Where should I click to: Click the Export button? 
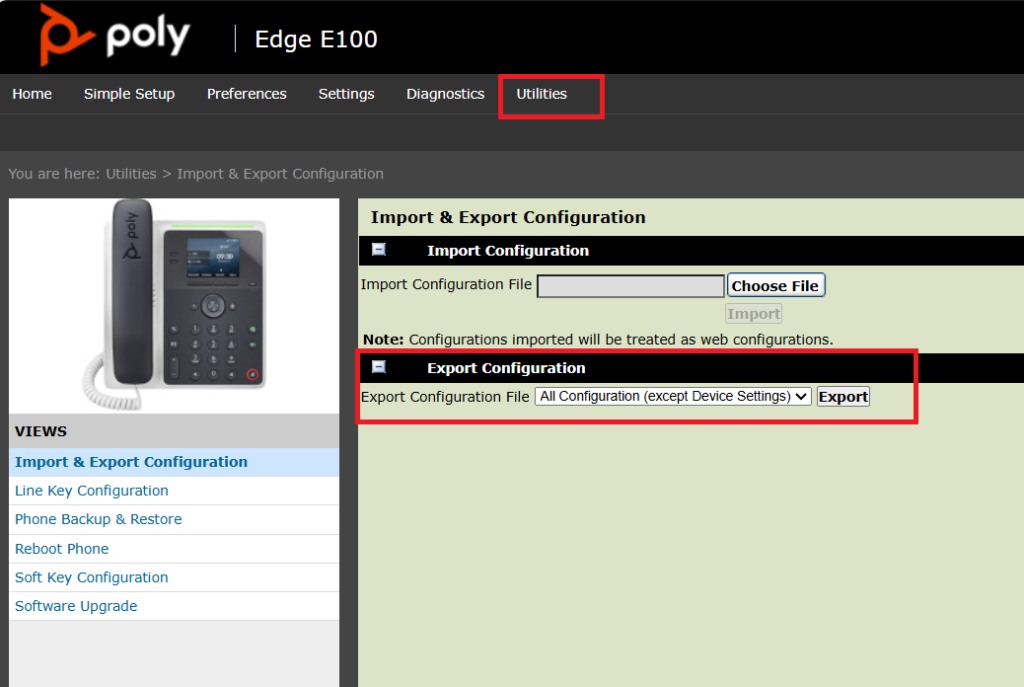click(x=843, y=397)
